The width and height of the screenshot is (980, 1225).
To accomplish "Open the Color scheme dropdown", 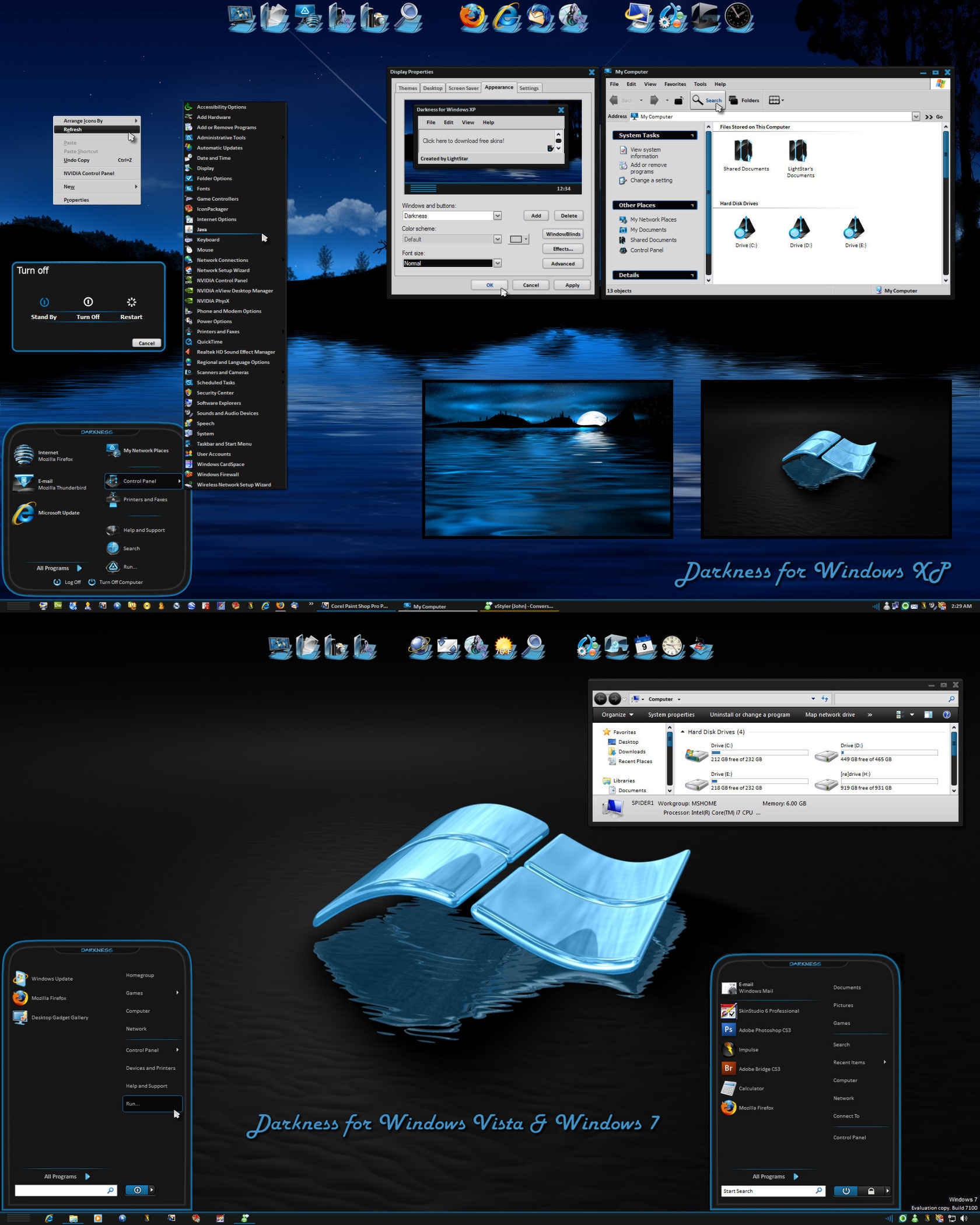I will pos(498,239).
